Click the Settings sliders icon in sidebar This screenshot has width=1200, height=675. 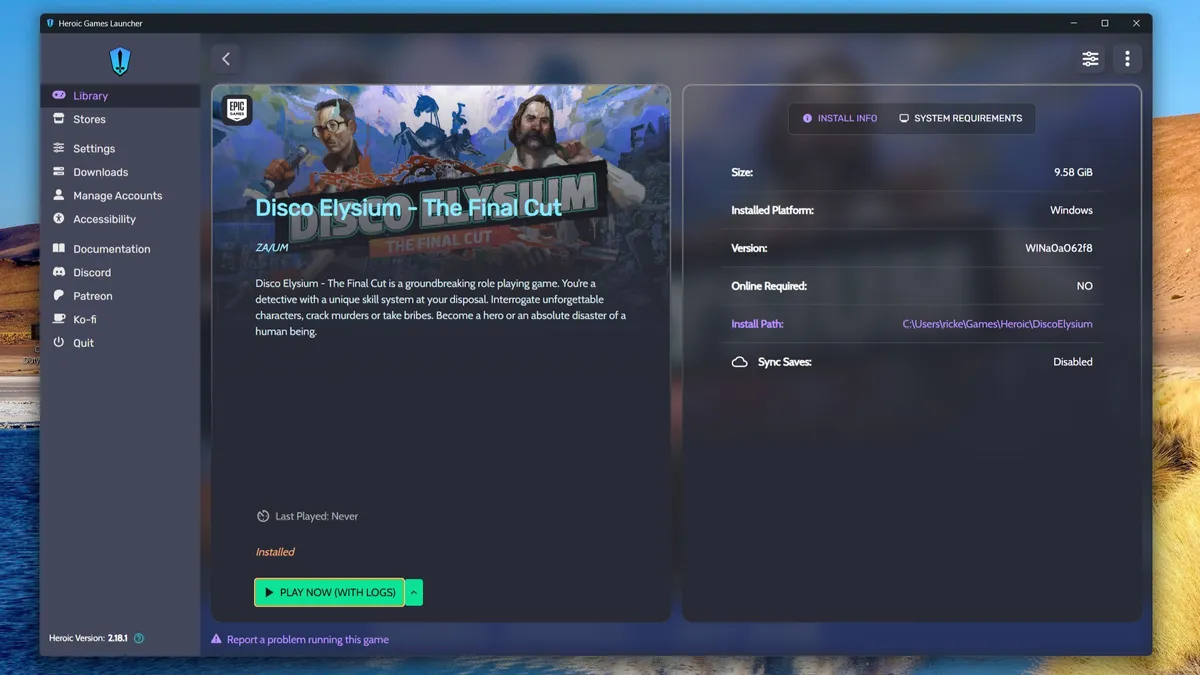pyautogui.click(x=58, y=148)
